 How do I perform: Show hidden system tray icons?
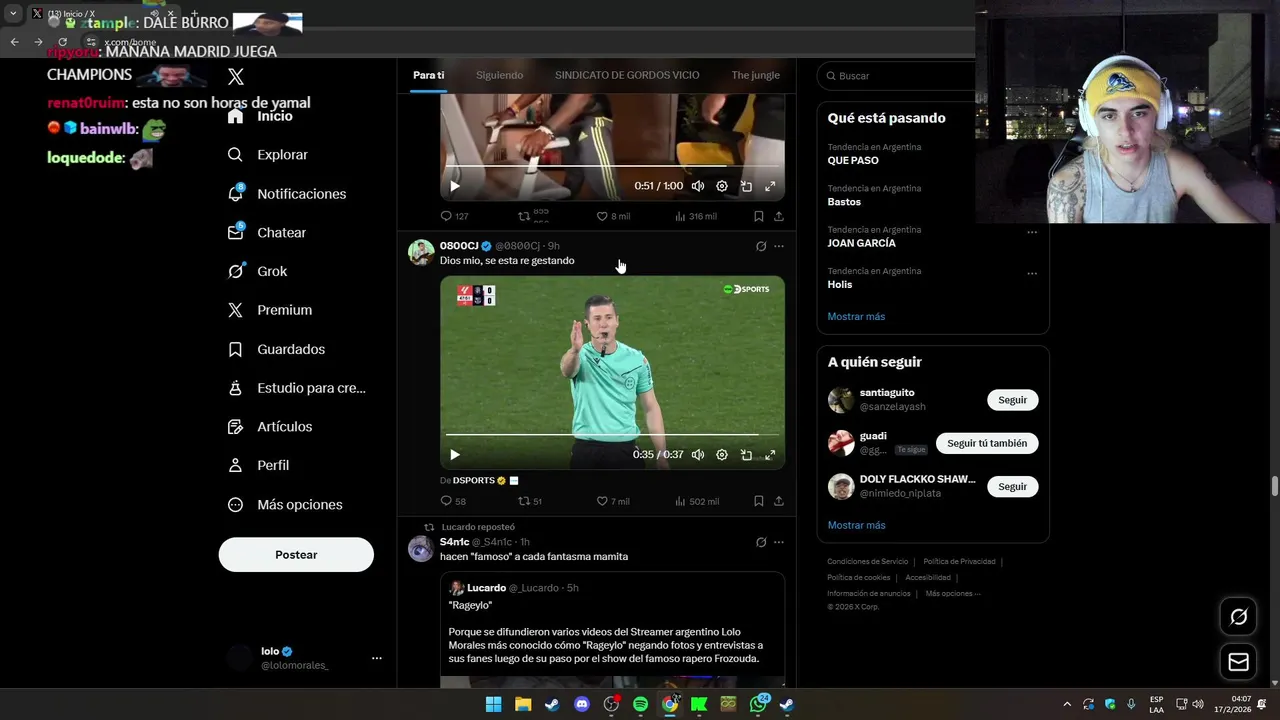point(1066,705)
